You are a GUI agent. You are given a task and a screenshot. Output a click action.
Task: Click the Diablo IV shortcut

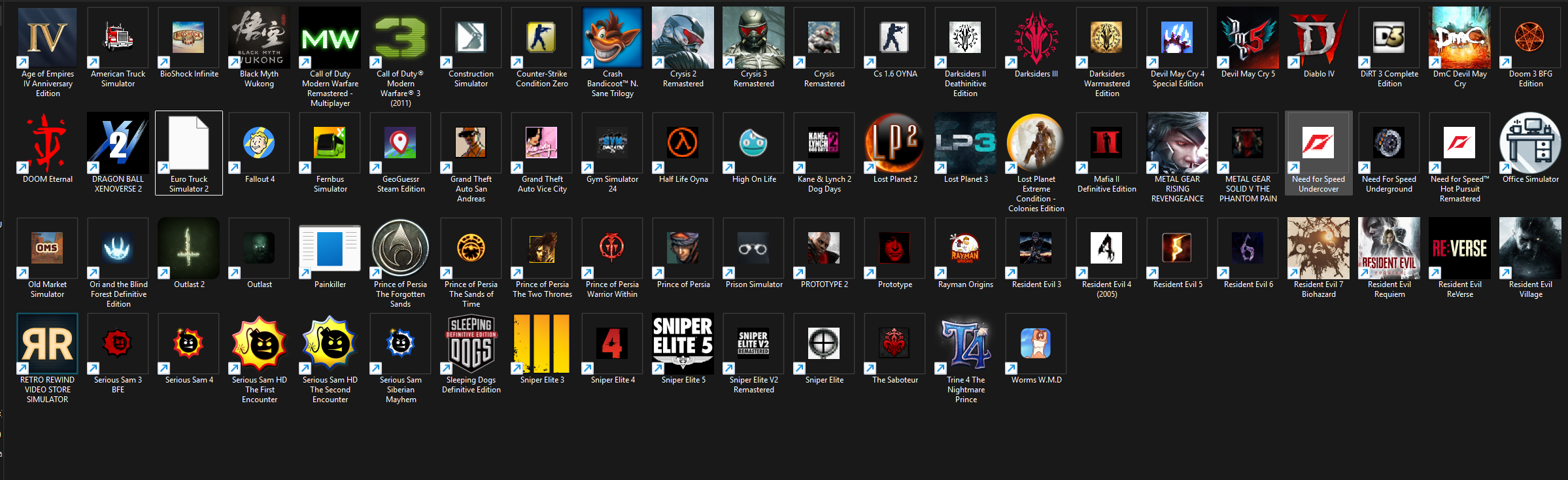pos(1318,38)
